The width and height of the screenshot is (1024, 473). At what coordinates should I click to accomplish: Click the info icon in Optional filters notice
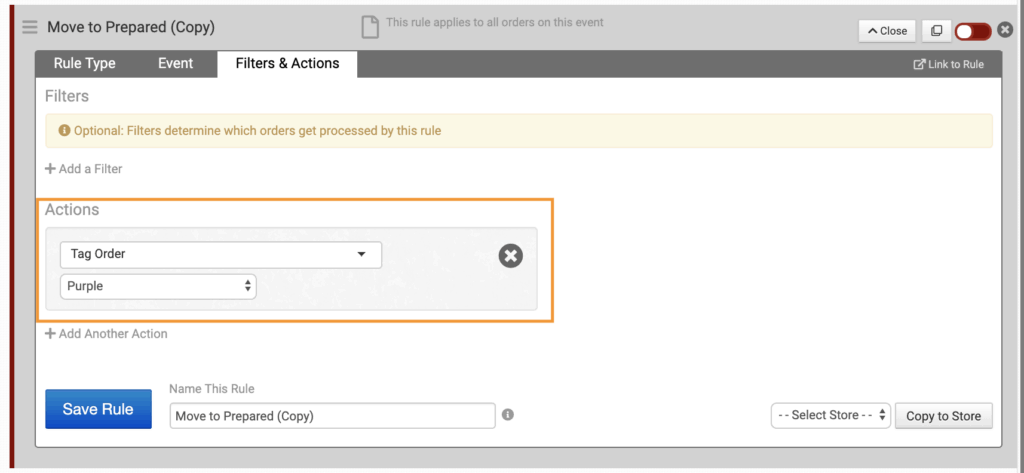[65, 131]
